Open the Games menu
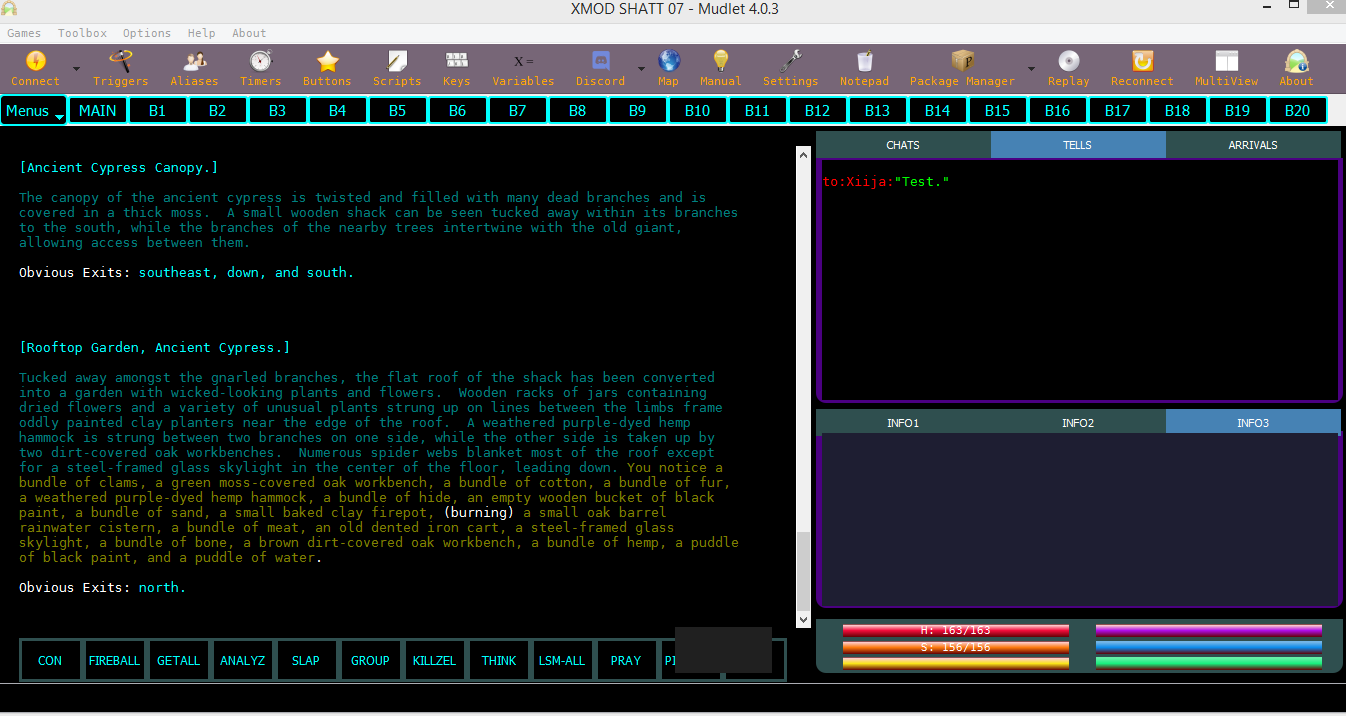The width and height of the screenshot is (1346, 716). 24,33
